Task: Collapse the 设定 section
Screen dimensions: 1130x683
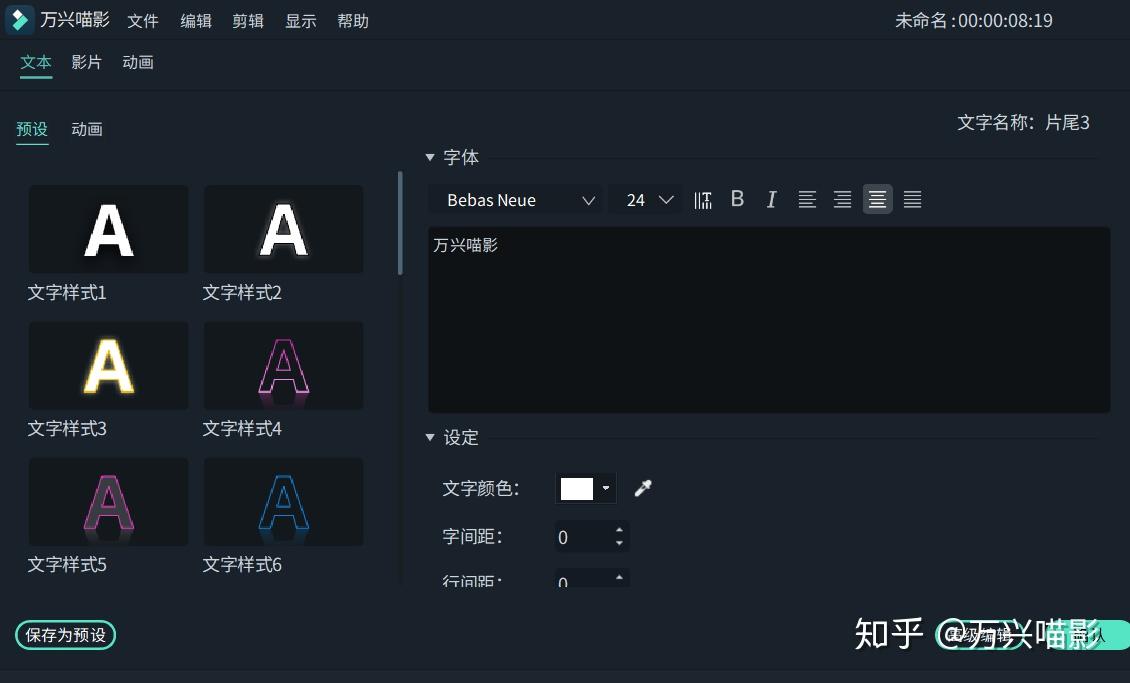Action: tap(430, 437)
